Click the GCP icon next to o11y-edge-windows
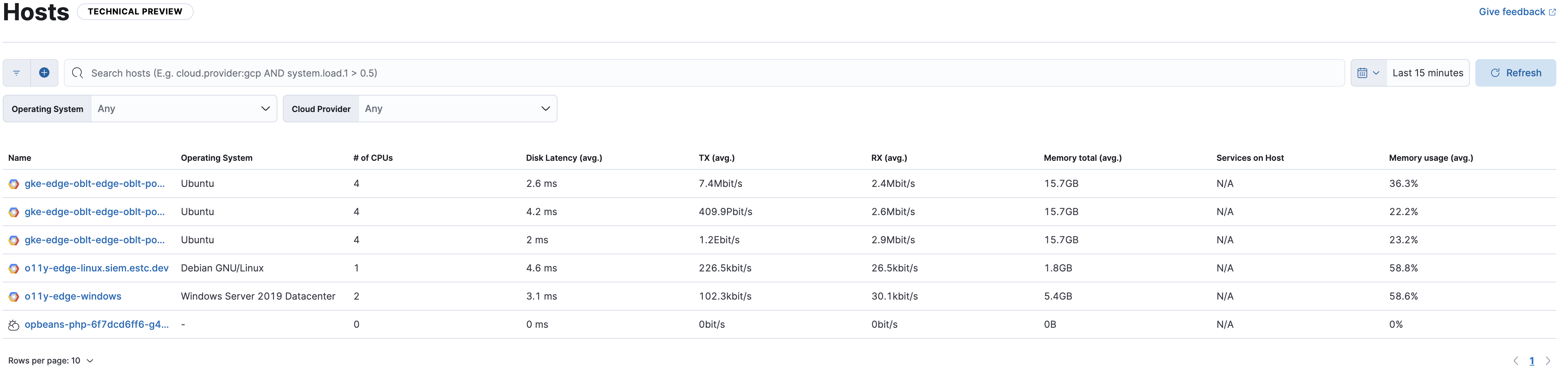 pyautogui.click(x=13, y=296)
